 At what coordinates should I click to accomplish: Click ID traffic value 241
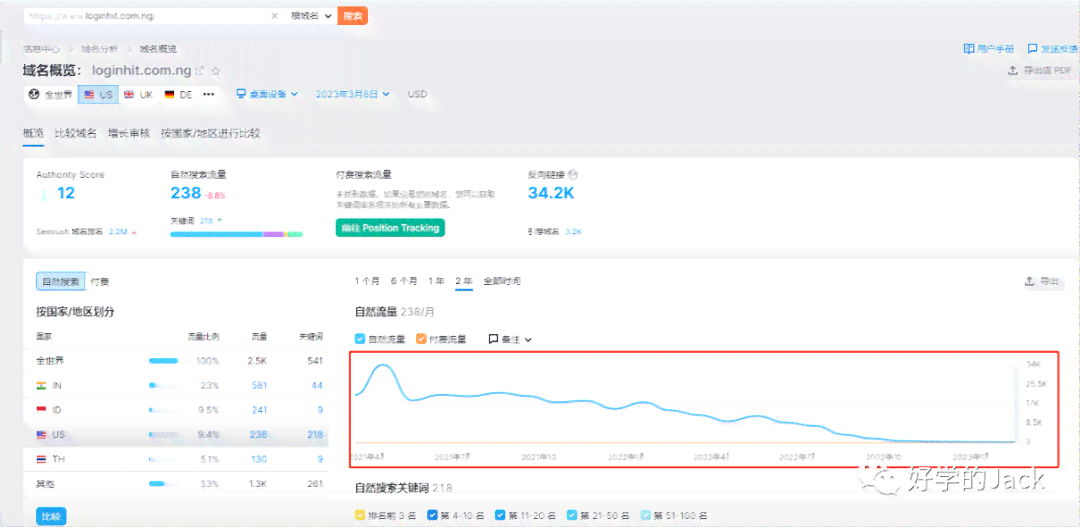(x=260, y=410)
